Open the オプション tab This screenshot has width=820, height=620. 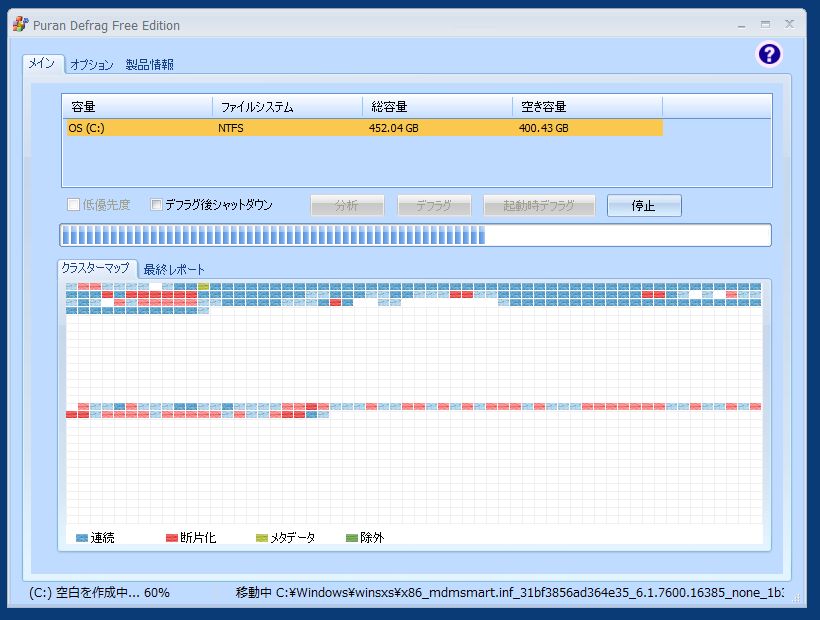point(92,64)
